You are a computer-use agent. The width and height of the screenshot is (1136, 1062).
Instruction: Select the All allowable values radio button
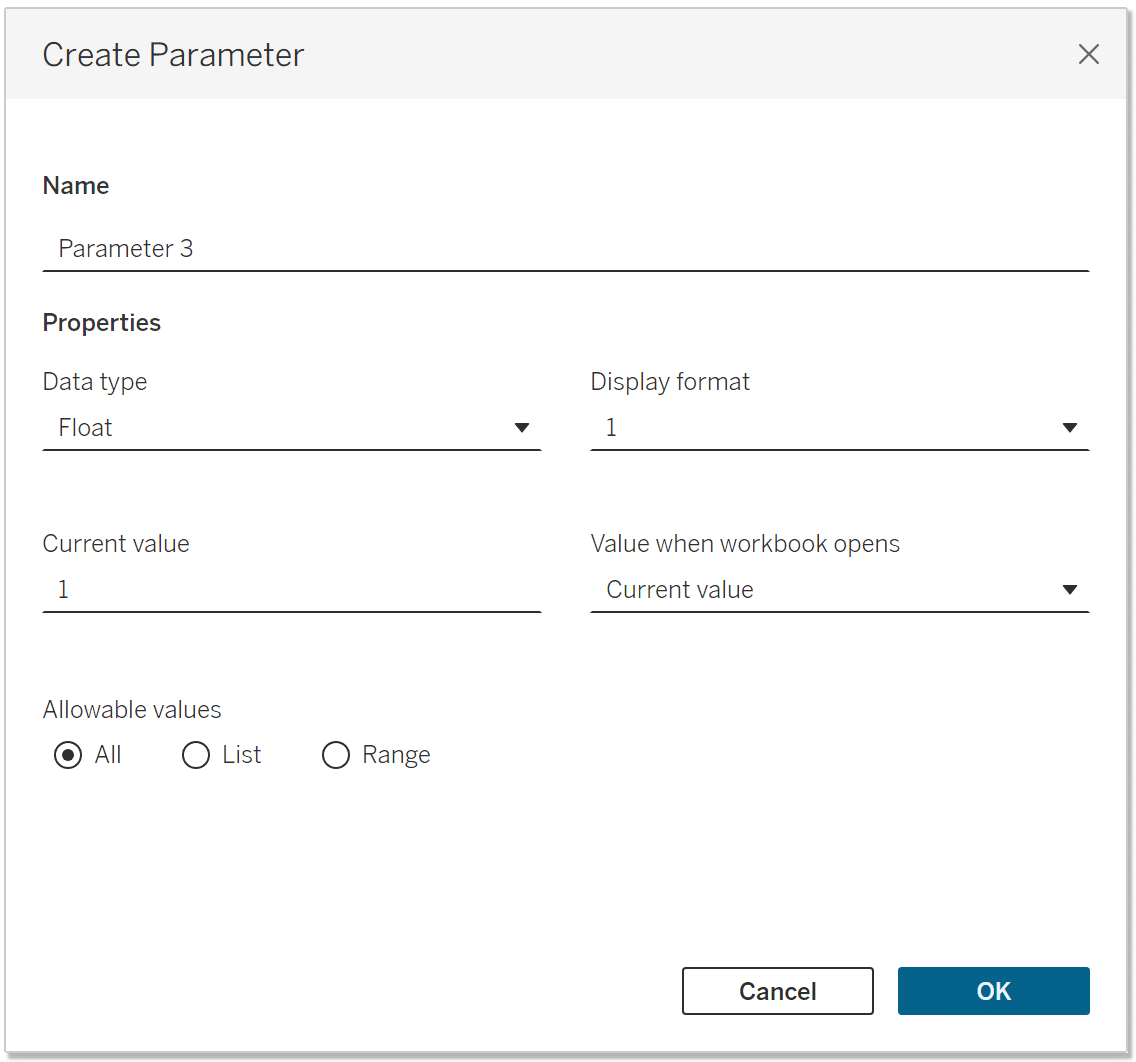tap(68, 755)
